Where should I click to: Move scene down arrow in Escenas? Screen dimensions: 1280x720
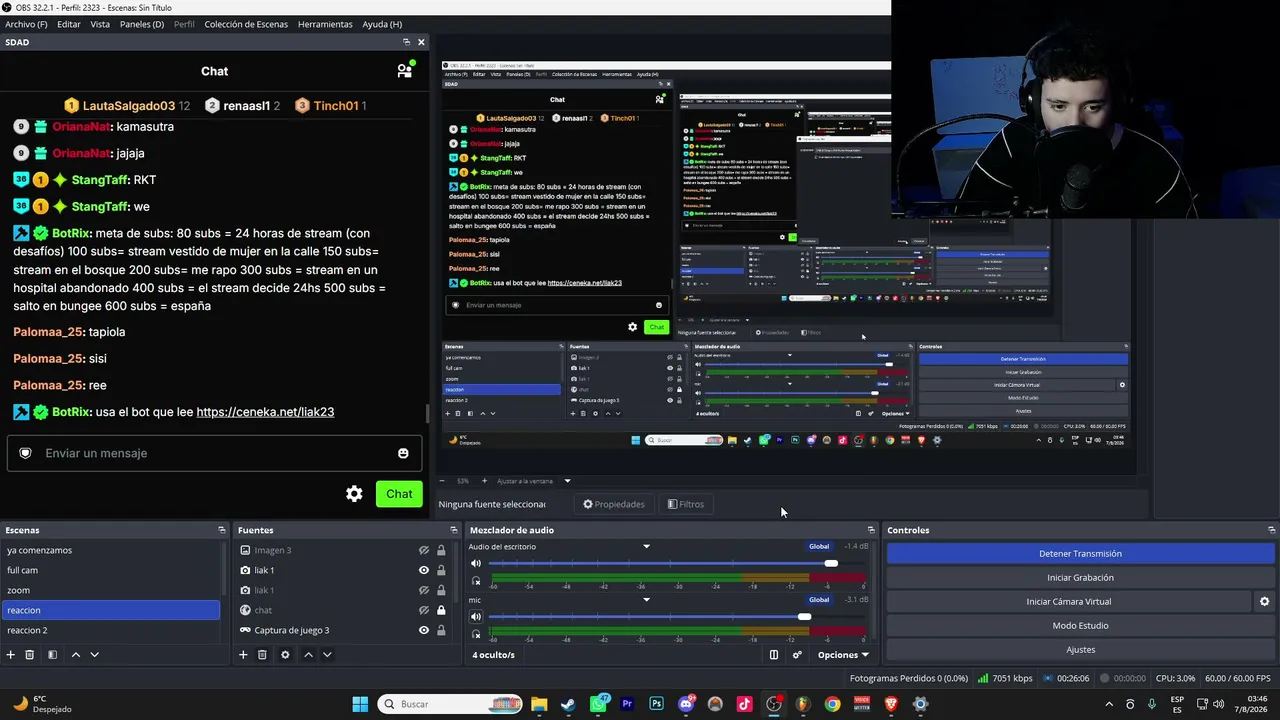click(94, 655)
